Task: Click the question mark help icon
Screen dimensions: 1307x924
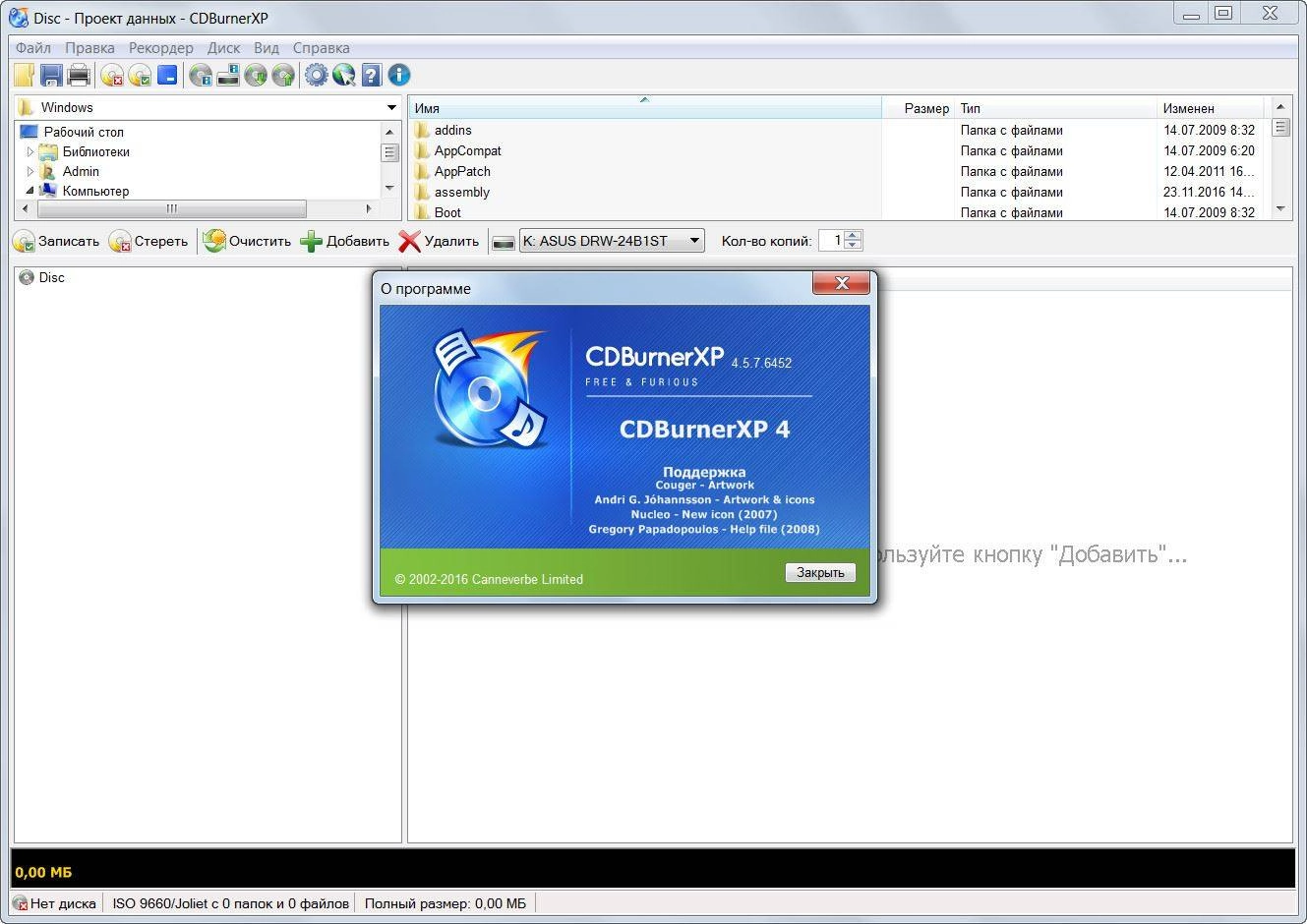Action: 371,75
